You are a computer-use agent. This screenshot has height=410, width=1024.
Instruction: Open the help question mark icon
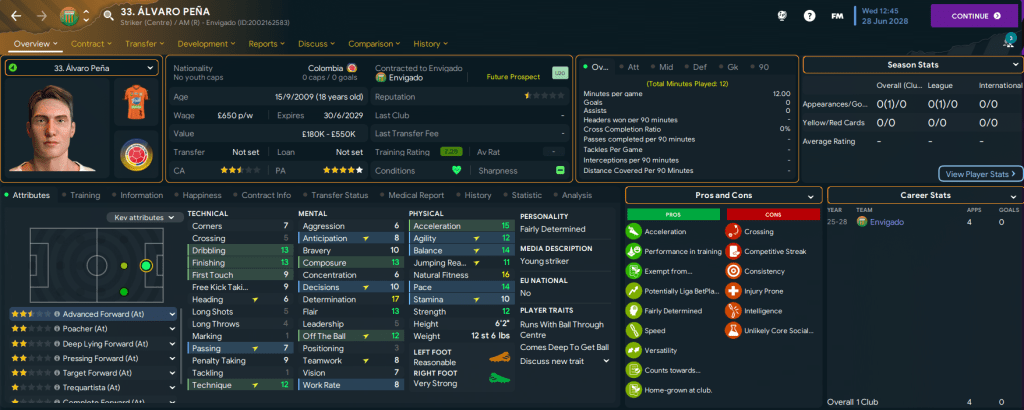[809, 16]
